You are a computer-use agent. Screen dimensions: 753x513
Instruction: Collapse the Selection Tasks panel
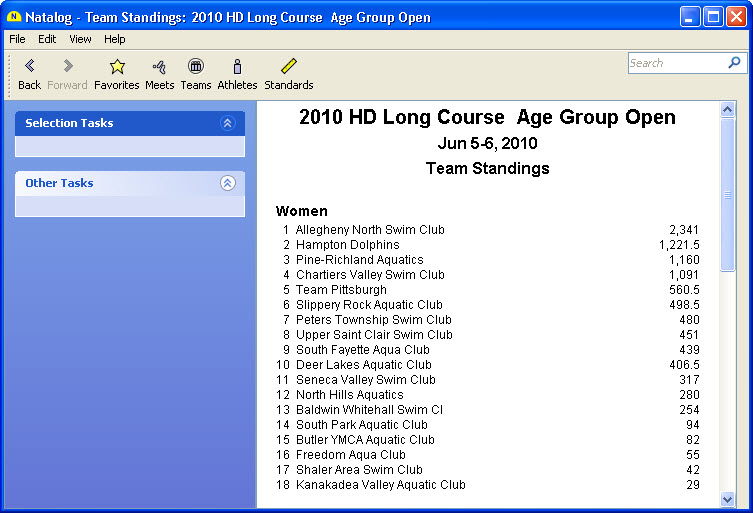[227, 123]
